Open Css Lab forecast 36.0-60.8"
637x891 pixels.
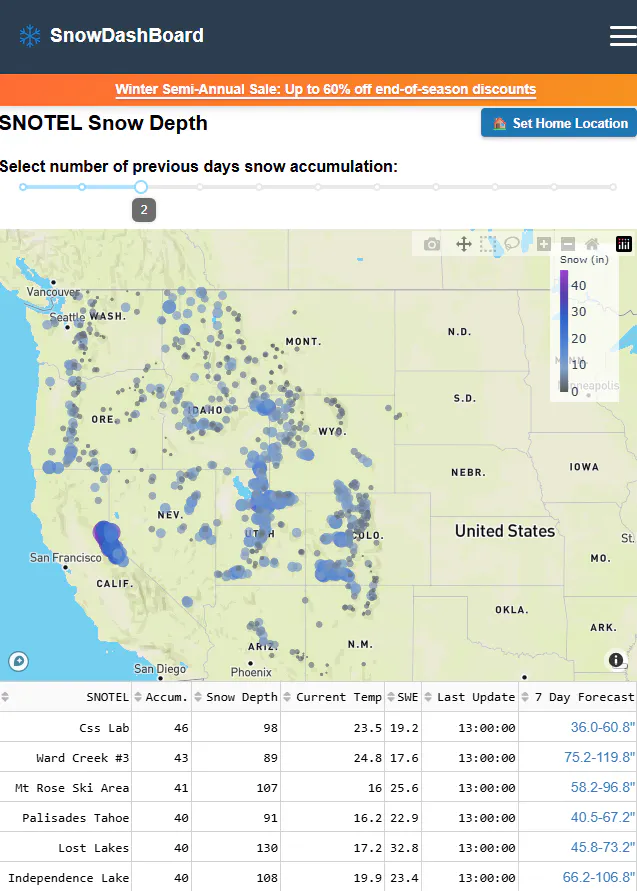tap(602, 727)
